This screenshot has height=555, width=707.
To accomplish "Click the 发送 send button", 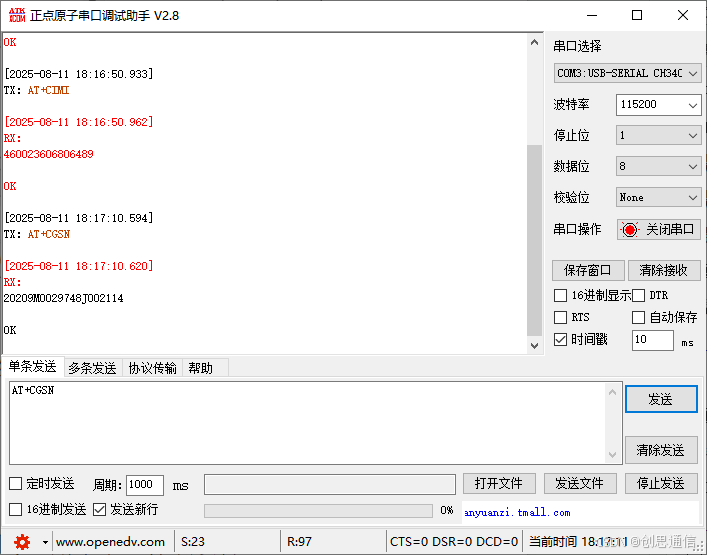I will (x=661, y=399).
